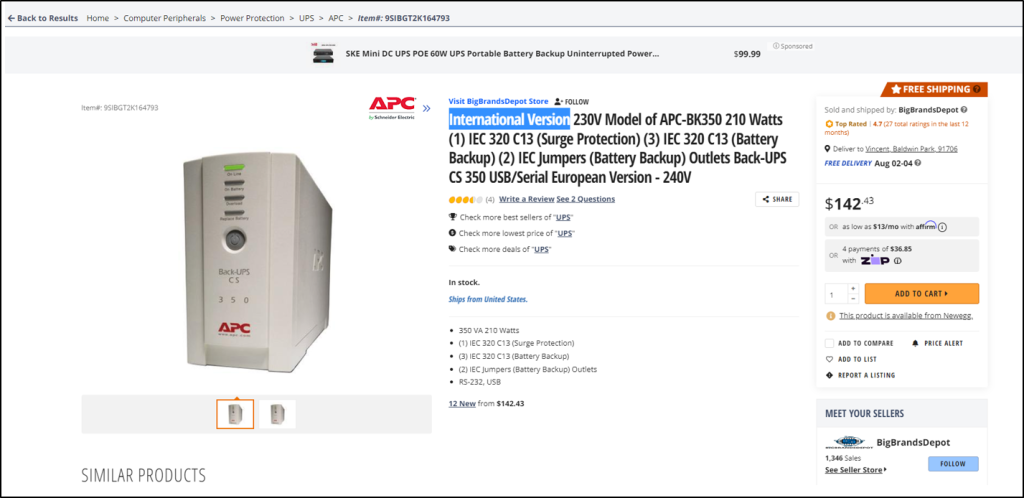Go back via the Back to Results link
The image size is (1024, 498).
[42, 18]
